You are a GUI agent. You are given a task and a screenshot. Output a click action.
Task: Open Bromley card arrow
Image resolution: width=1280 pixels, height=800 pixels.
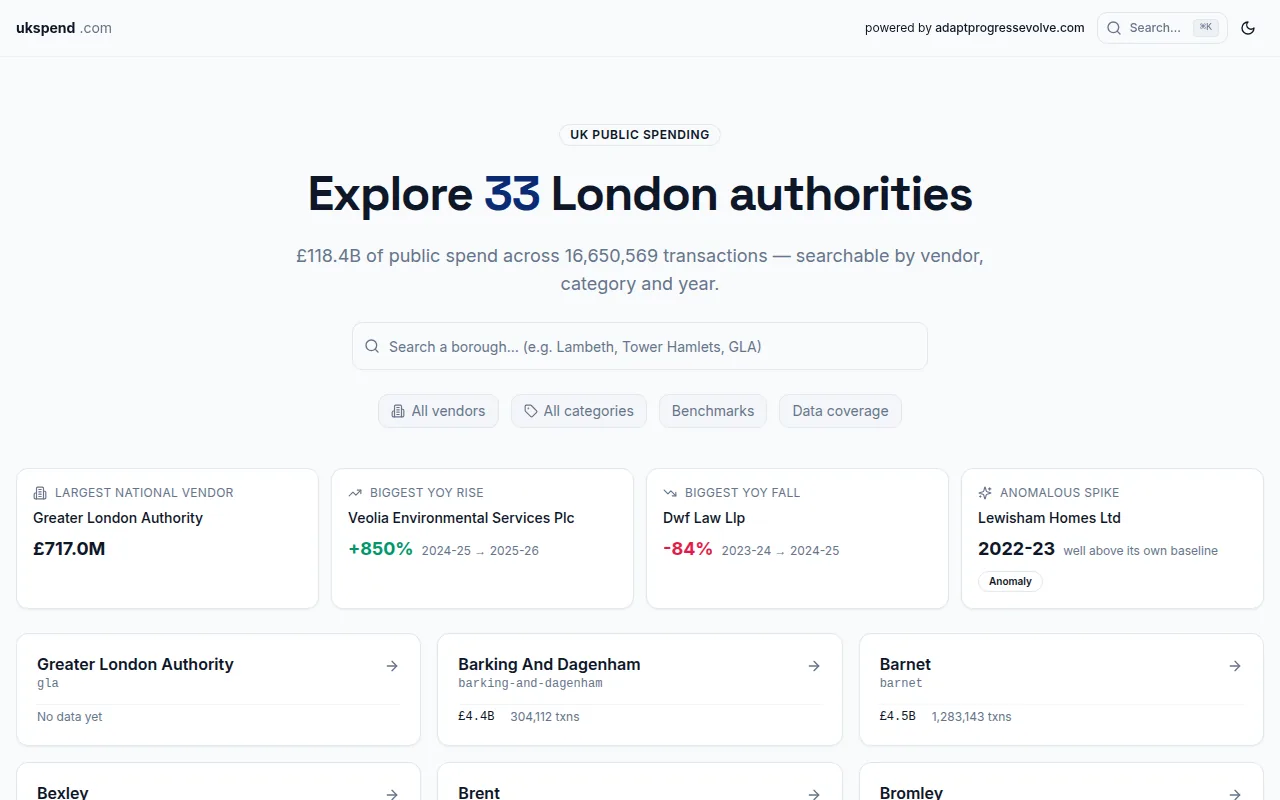[1235, 794]
